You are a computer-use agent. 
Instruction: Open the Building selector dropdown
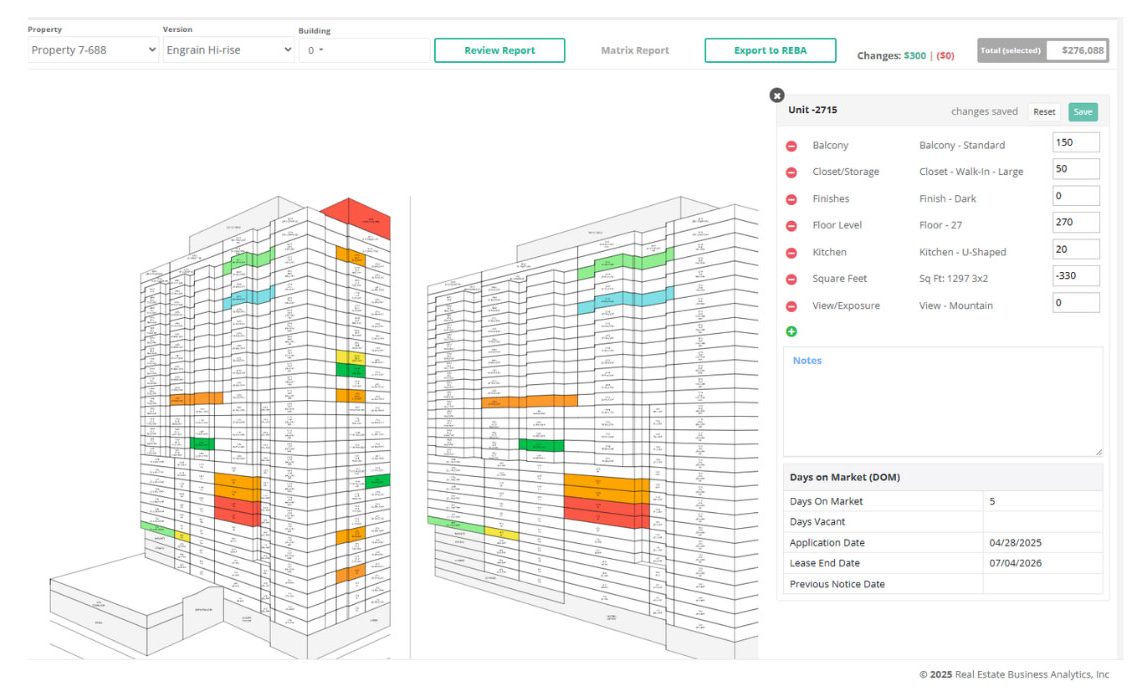pyautogui.click(x=364, y=50)
